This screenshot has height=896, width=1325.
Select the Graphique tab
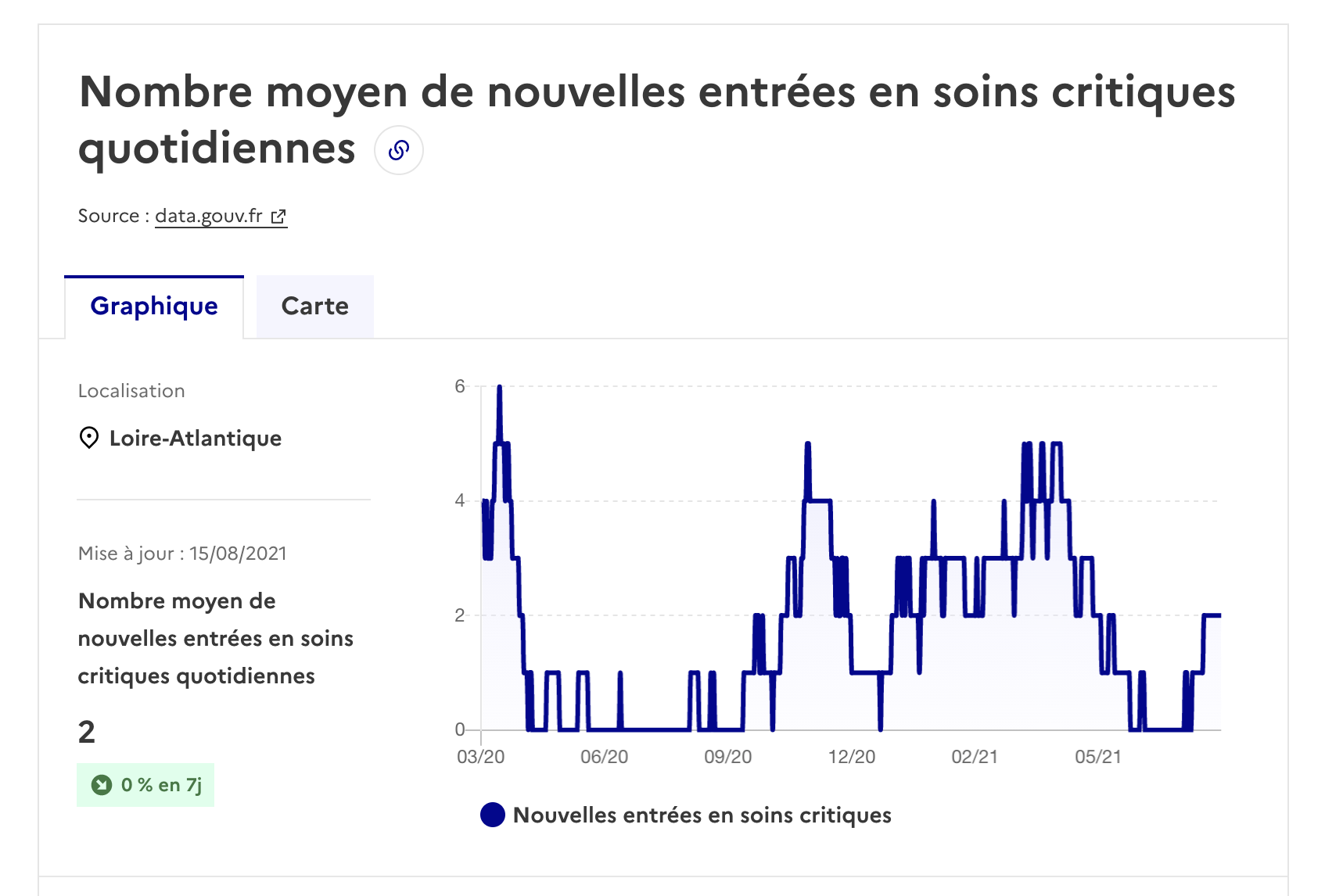pos(154,306)
